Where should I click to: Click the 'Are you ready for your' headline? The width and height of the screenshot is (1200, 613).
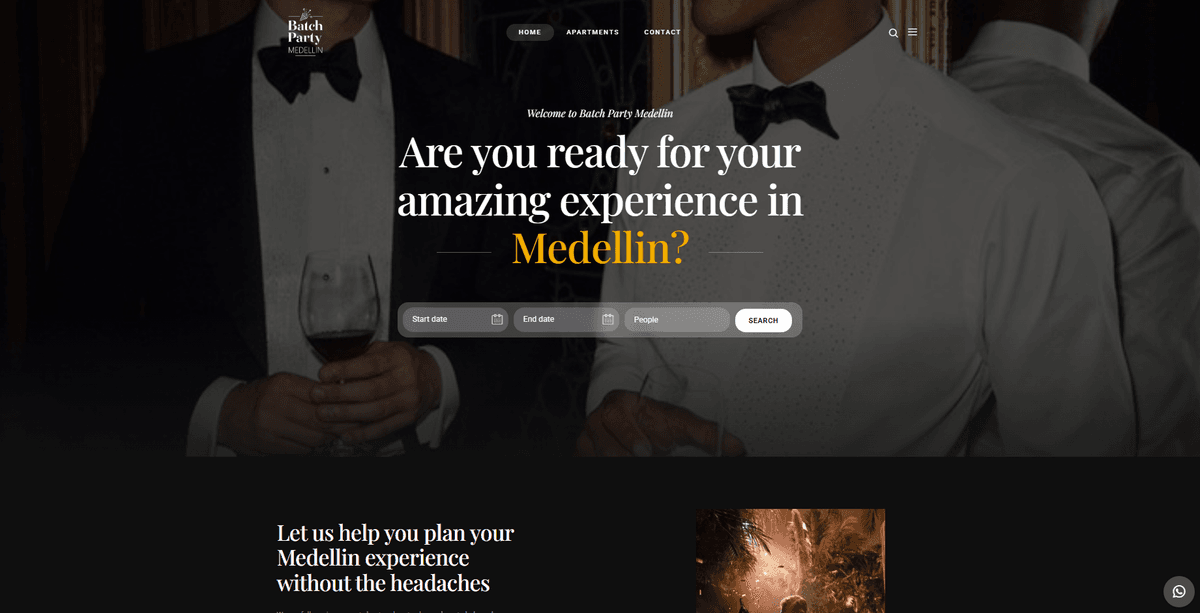pyautogui.click(x=600, y=152)
